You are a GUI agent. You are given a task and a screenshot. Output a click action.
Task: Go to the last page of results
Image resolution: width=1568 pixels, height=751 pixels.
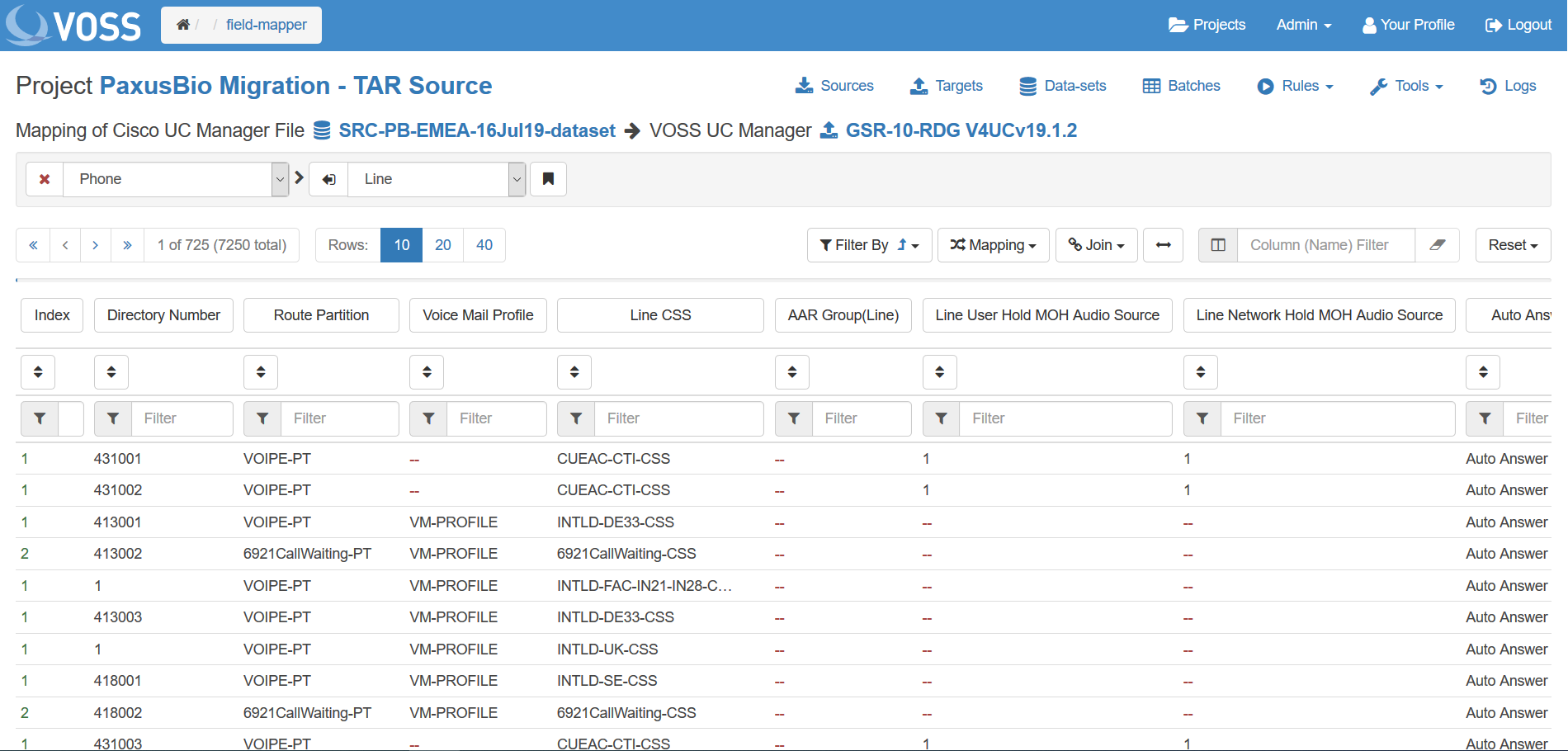click(x=127, y=245)
